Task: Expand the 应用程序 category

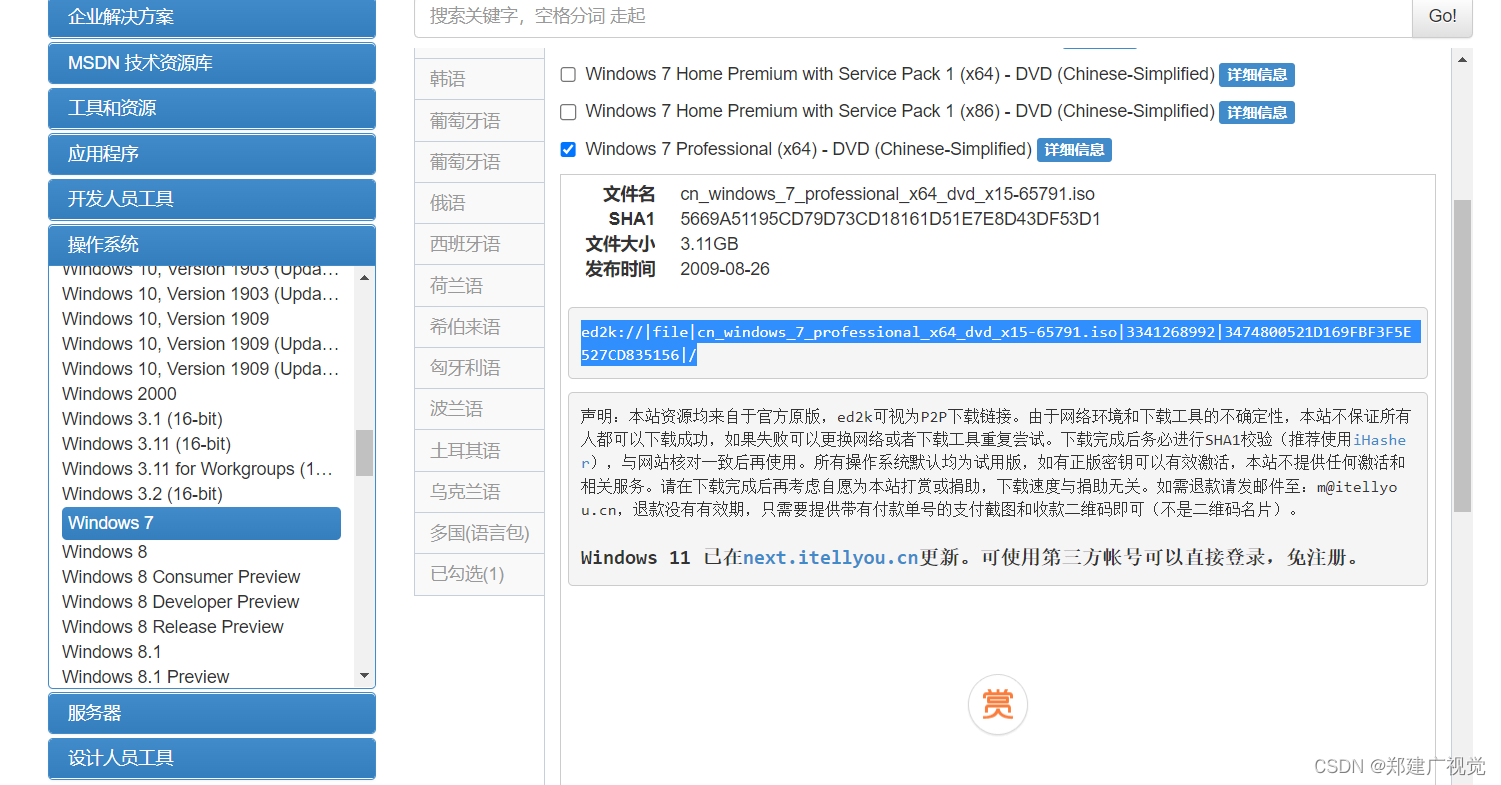Action: click(x=212, y=154)
